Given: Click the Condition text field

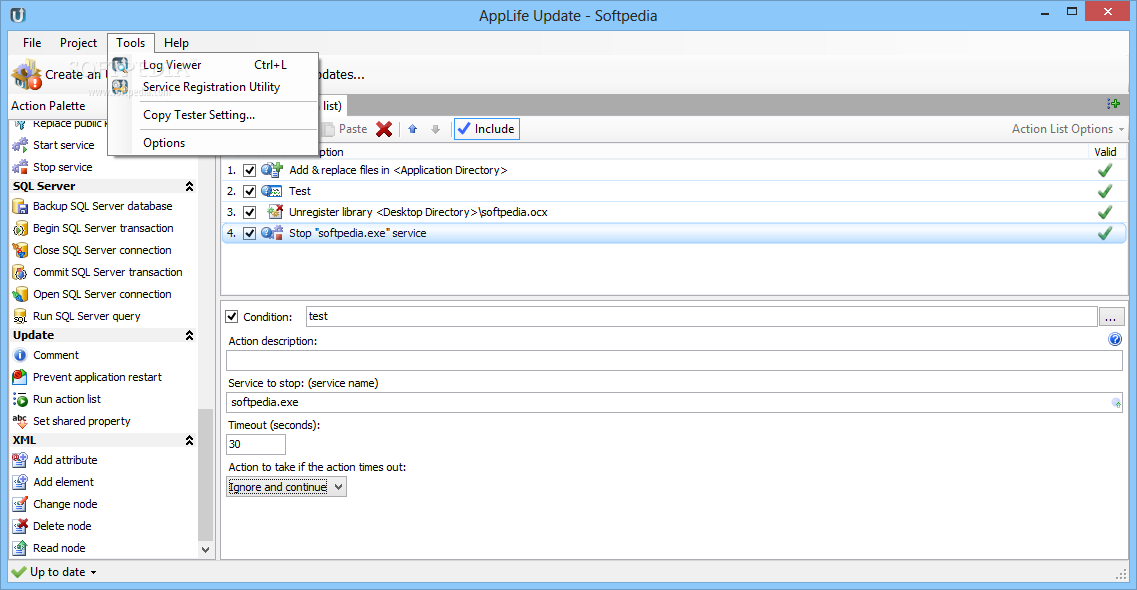Looking at the screenshot, I should pyautogui.click(x=701, y=317).
